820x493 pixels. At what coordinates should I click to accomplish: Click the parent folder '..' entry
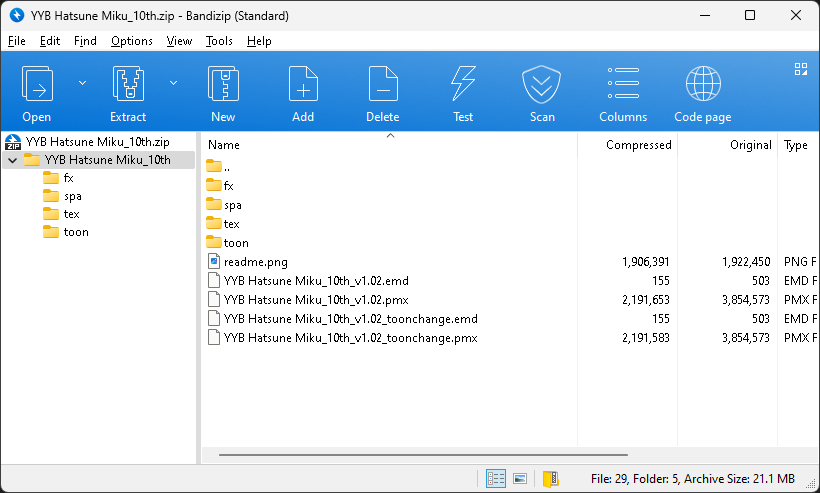coord(218,167)
